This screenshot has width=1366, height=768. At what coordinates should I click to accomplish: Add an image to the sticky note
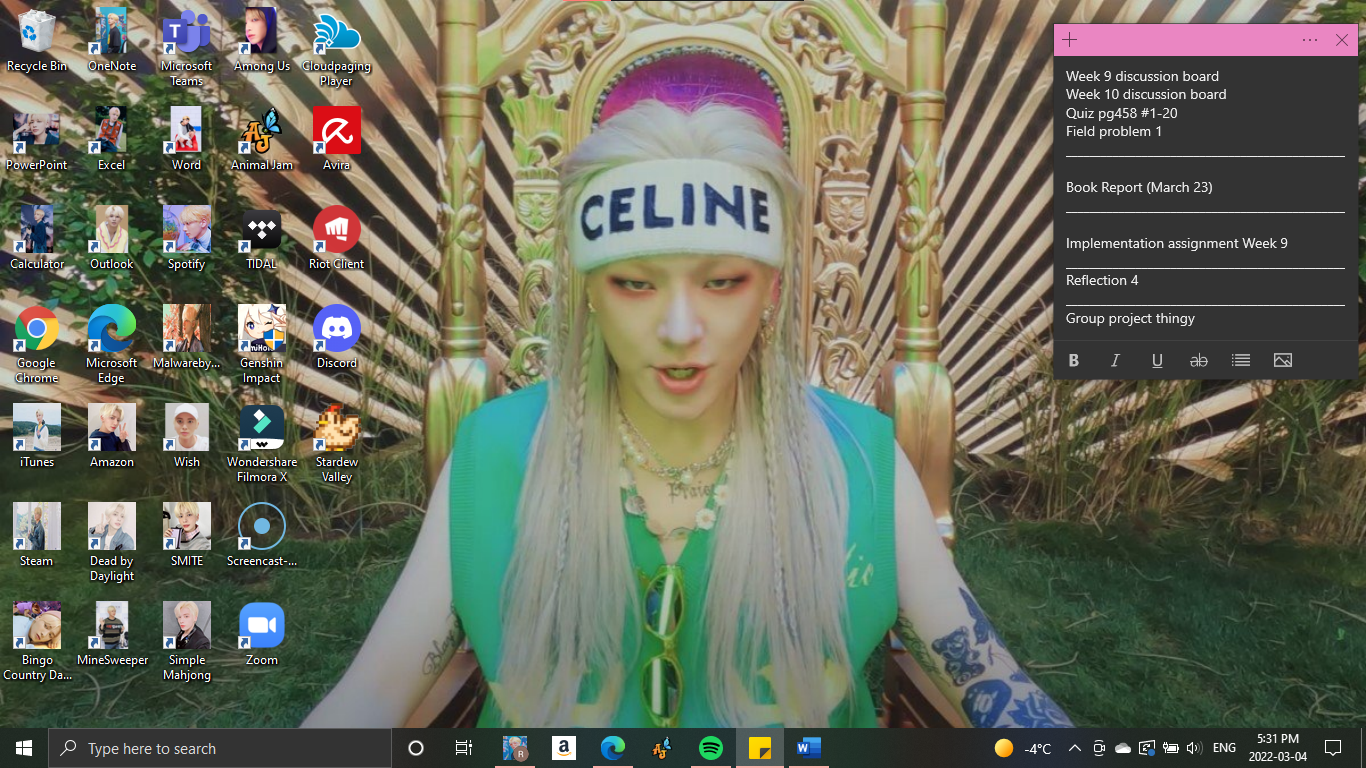tap(1283, 360)
